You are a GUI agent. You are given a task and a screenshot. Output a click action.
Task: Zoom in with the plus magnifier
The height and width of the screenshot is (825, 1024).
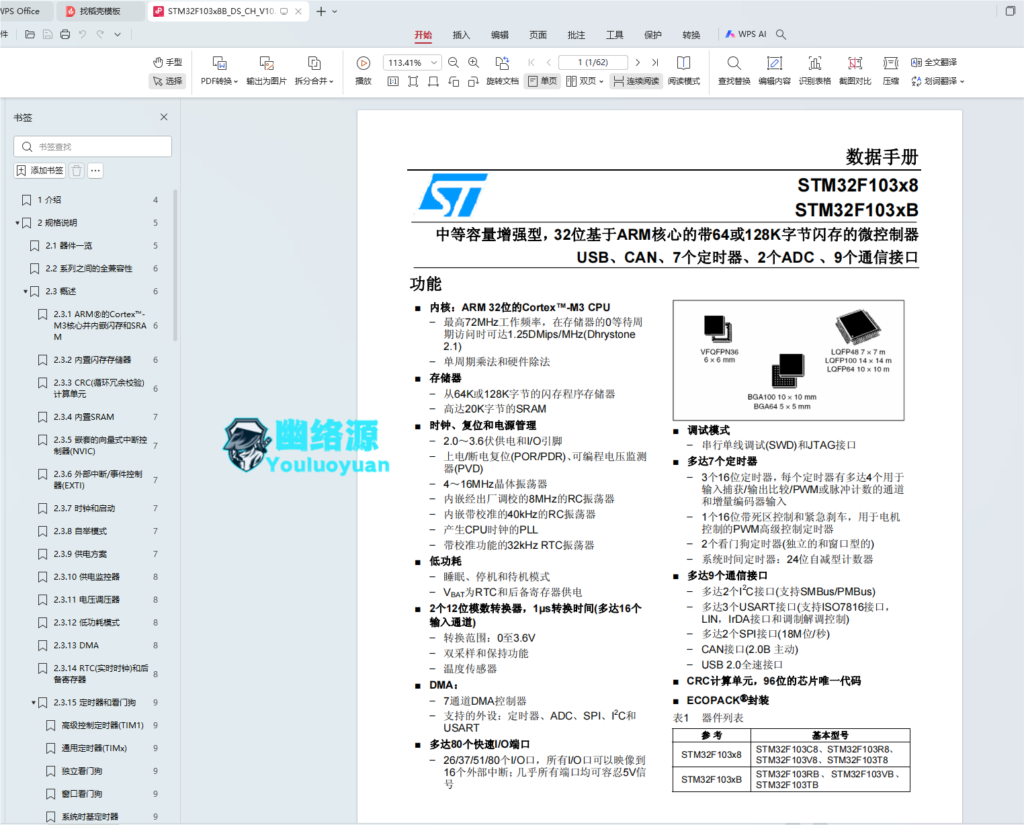pos(473,63)
